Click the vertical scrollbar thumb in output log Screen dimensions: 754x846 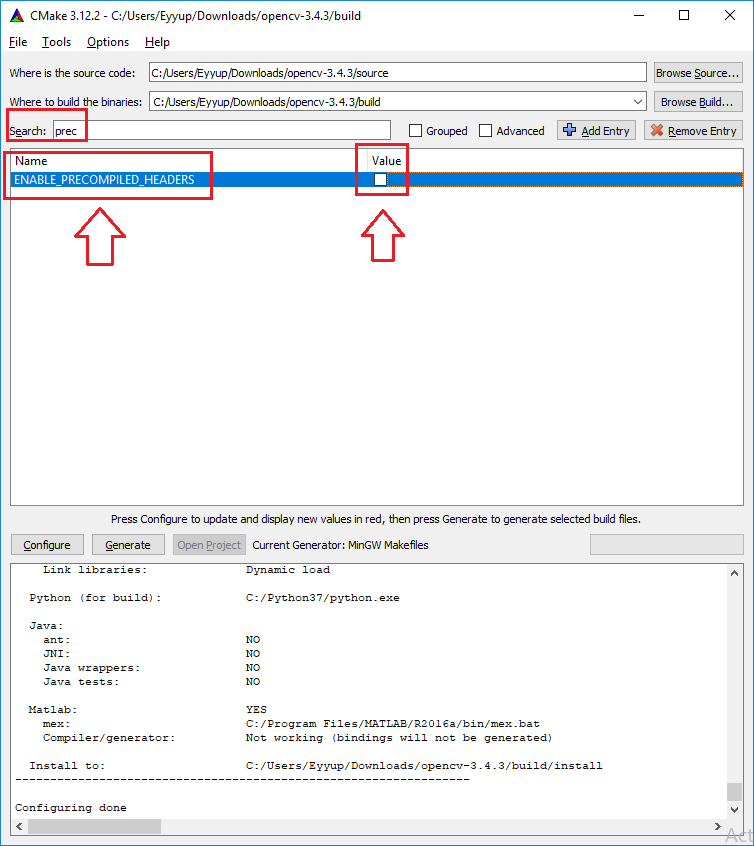(735, 792)
